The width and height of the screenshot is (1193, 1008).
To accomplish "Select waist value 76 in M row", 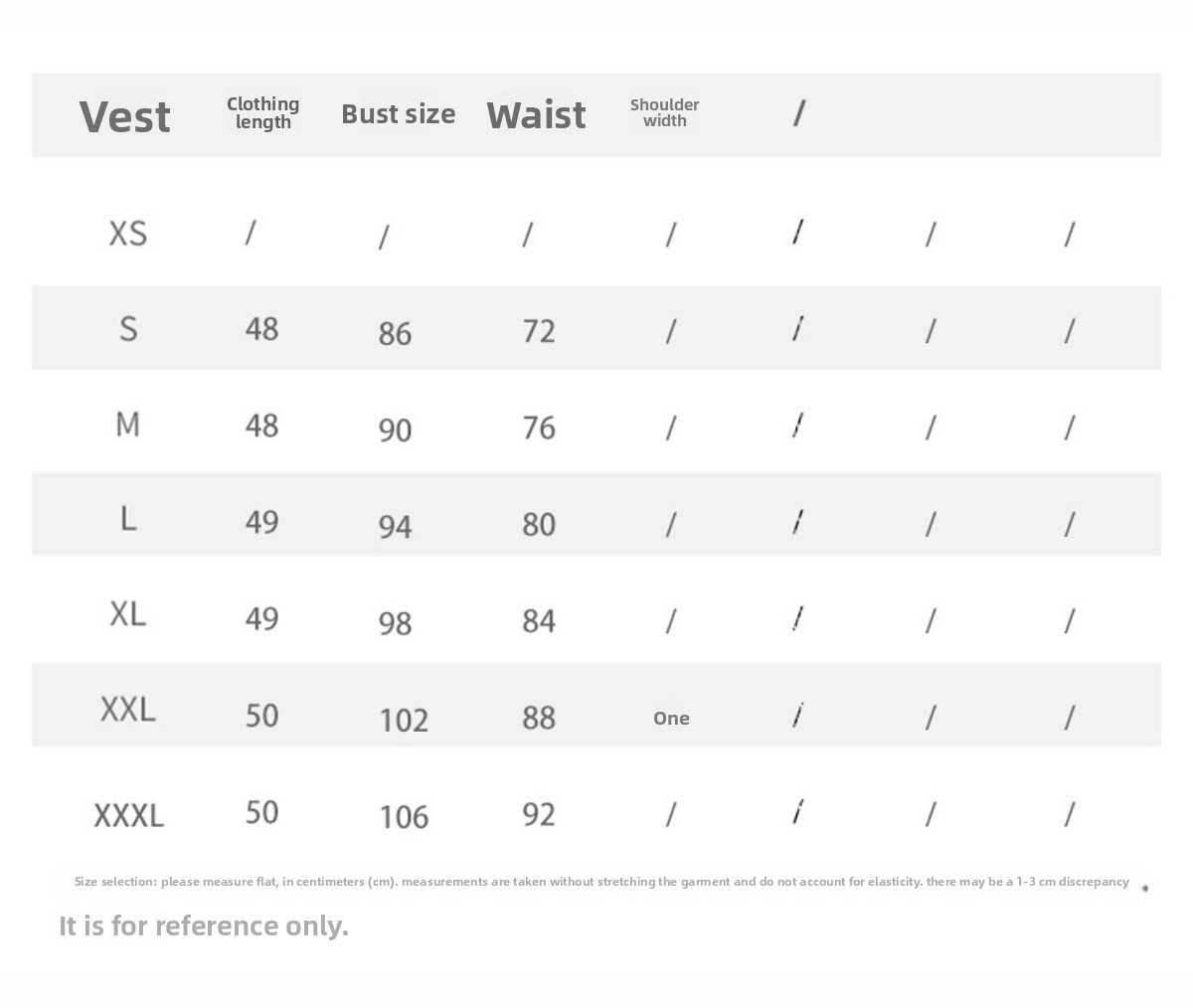I will pyautogui.click(x=538, y=427).
